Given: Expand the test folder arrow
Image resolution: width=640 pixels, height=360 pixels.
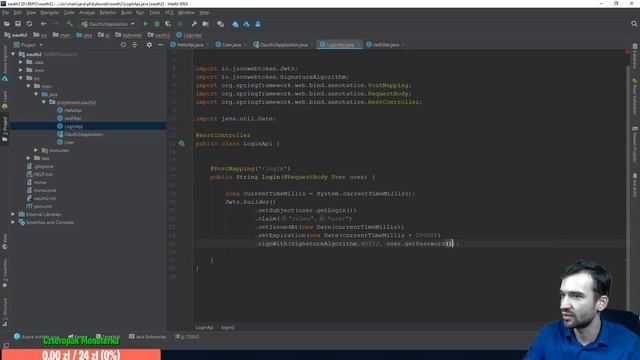Looking at the screenshot, I should 29,158.
